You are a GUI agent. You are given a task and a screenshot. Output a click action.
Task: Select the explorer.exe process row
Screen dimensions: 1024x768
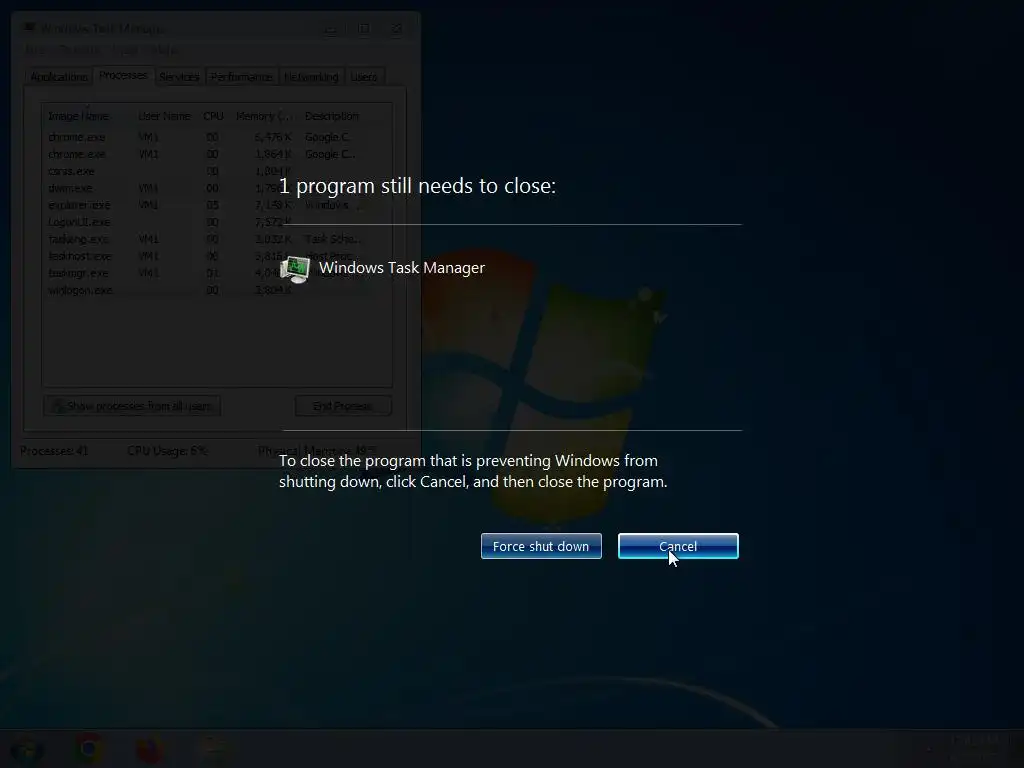[x=217, y=205]
